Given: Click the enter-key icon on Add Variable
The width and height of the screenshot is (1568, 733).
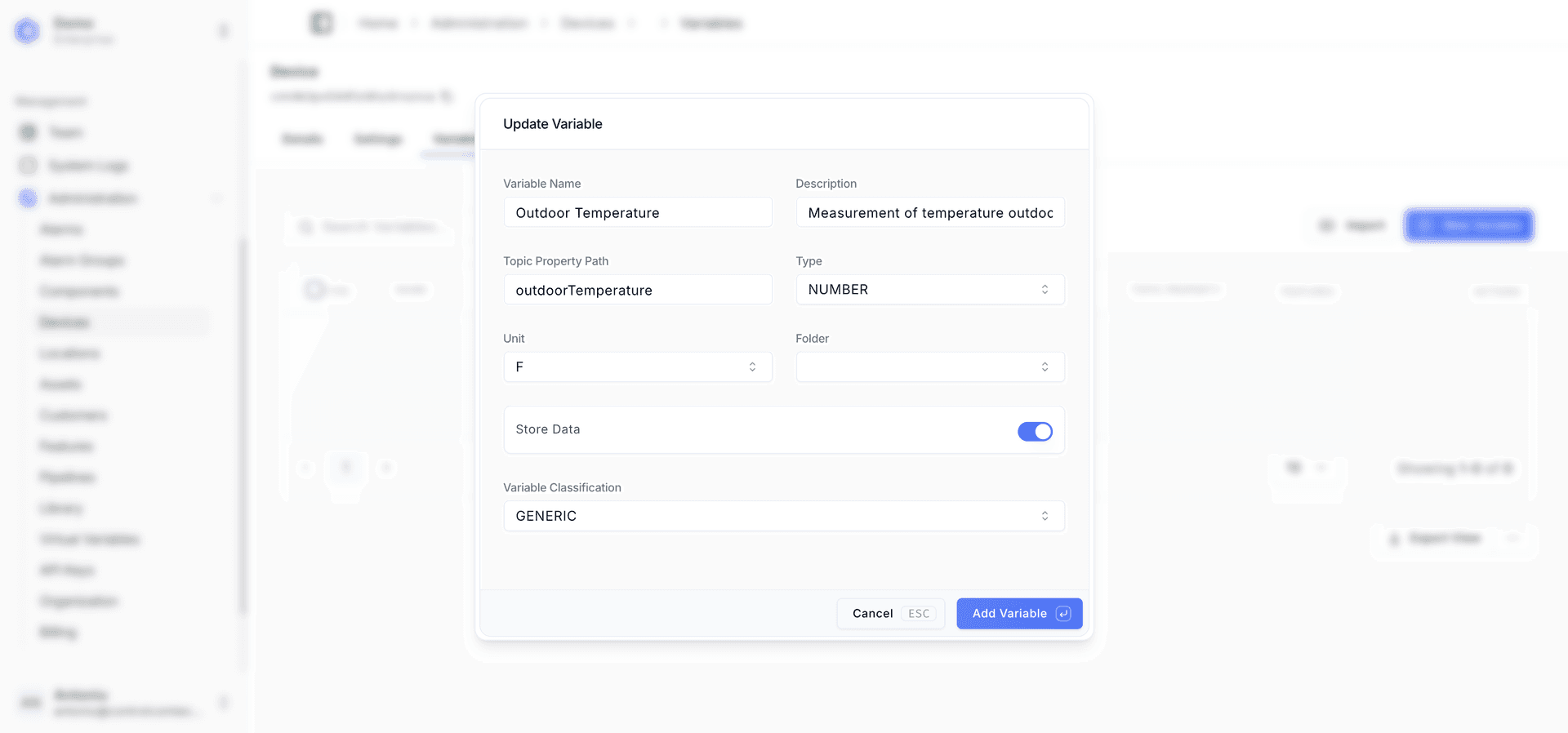Looking at the screenshot, I should [x=1063, y=614].
